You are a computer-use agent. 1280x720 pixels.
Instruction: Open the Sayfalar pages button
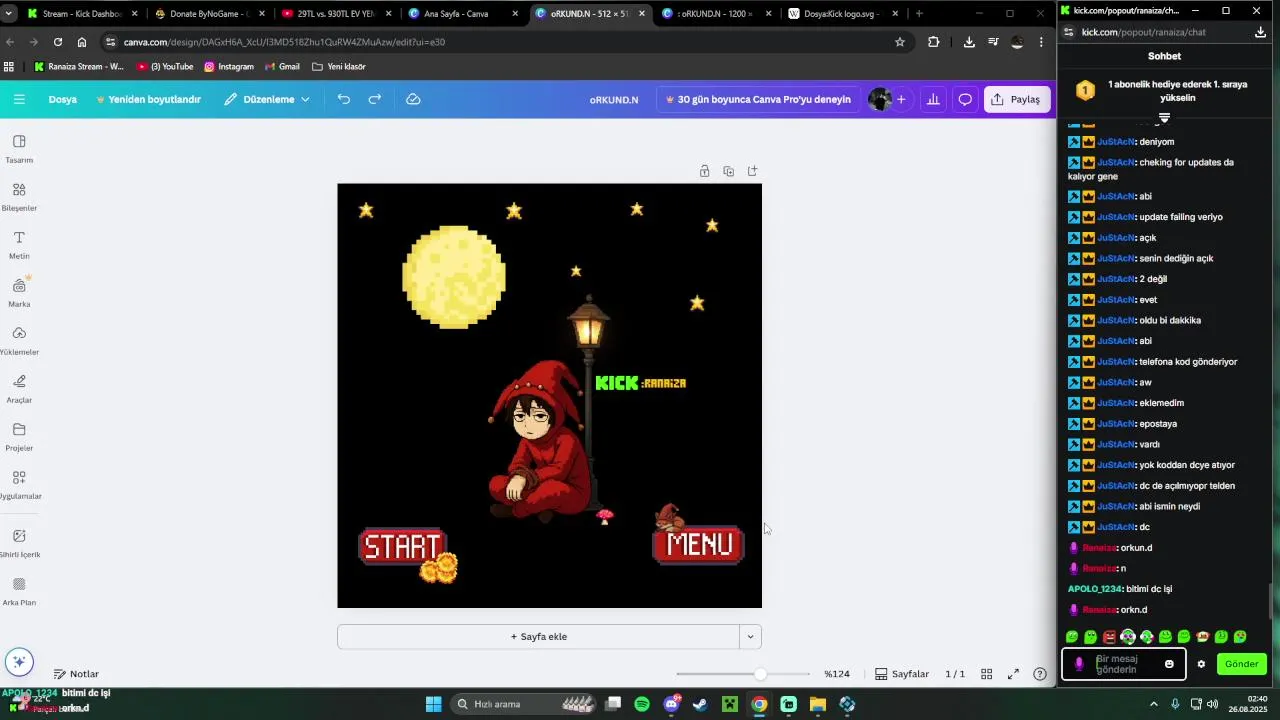pos(902,674)
